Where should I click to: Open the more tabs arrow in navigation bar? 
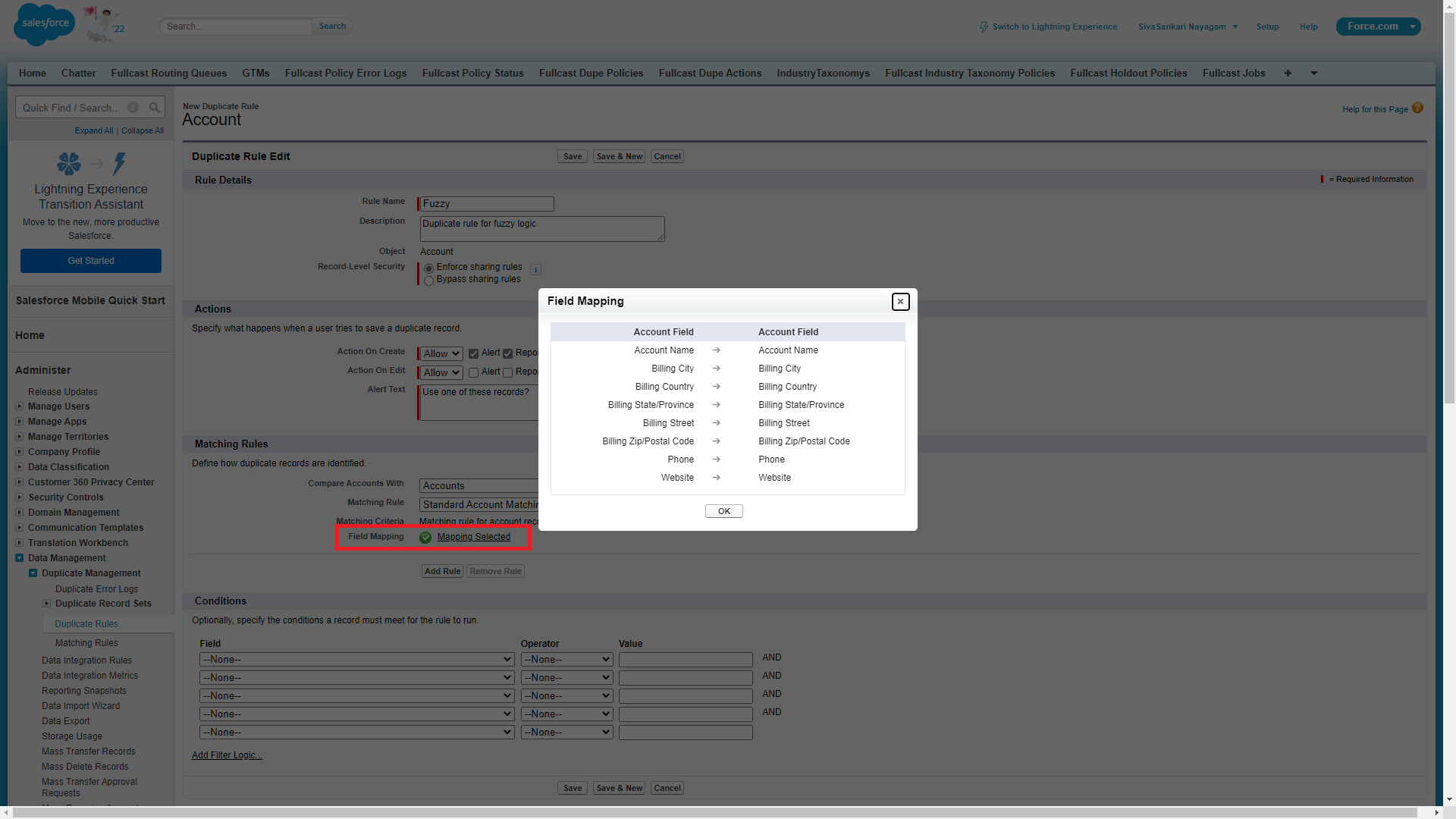[x=1314, y=74]
